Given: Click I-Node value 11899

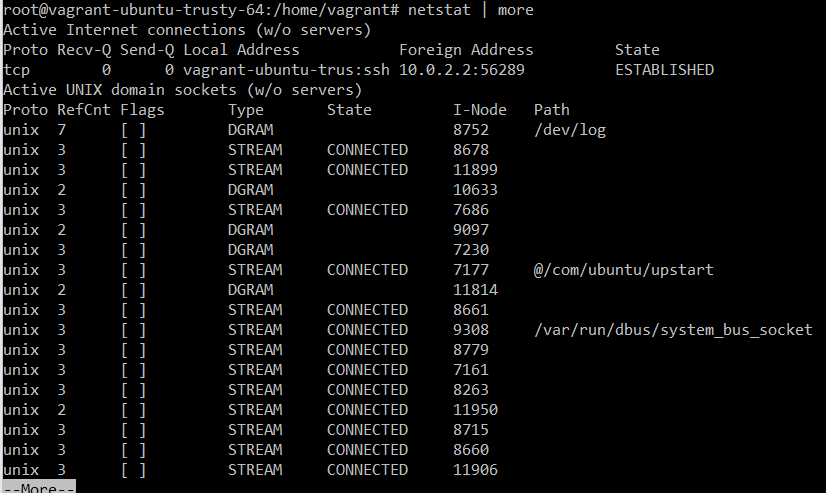Looking at the screenshot, I should pos(475,170).
